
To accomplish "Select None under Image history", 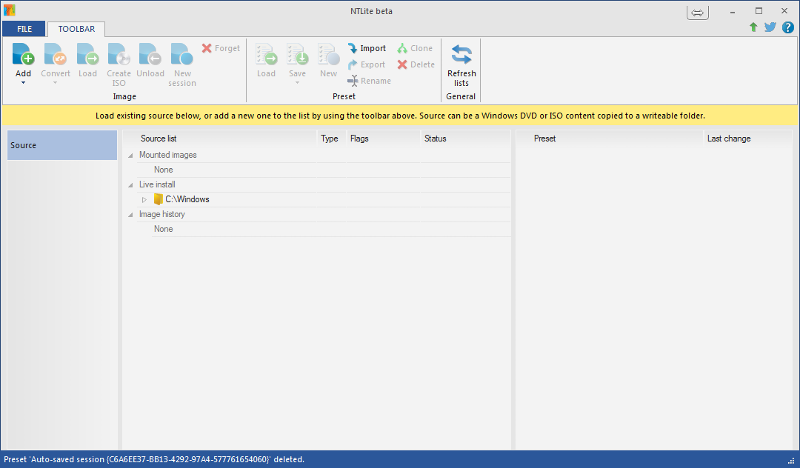I will click(x=164, y=229).
